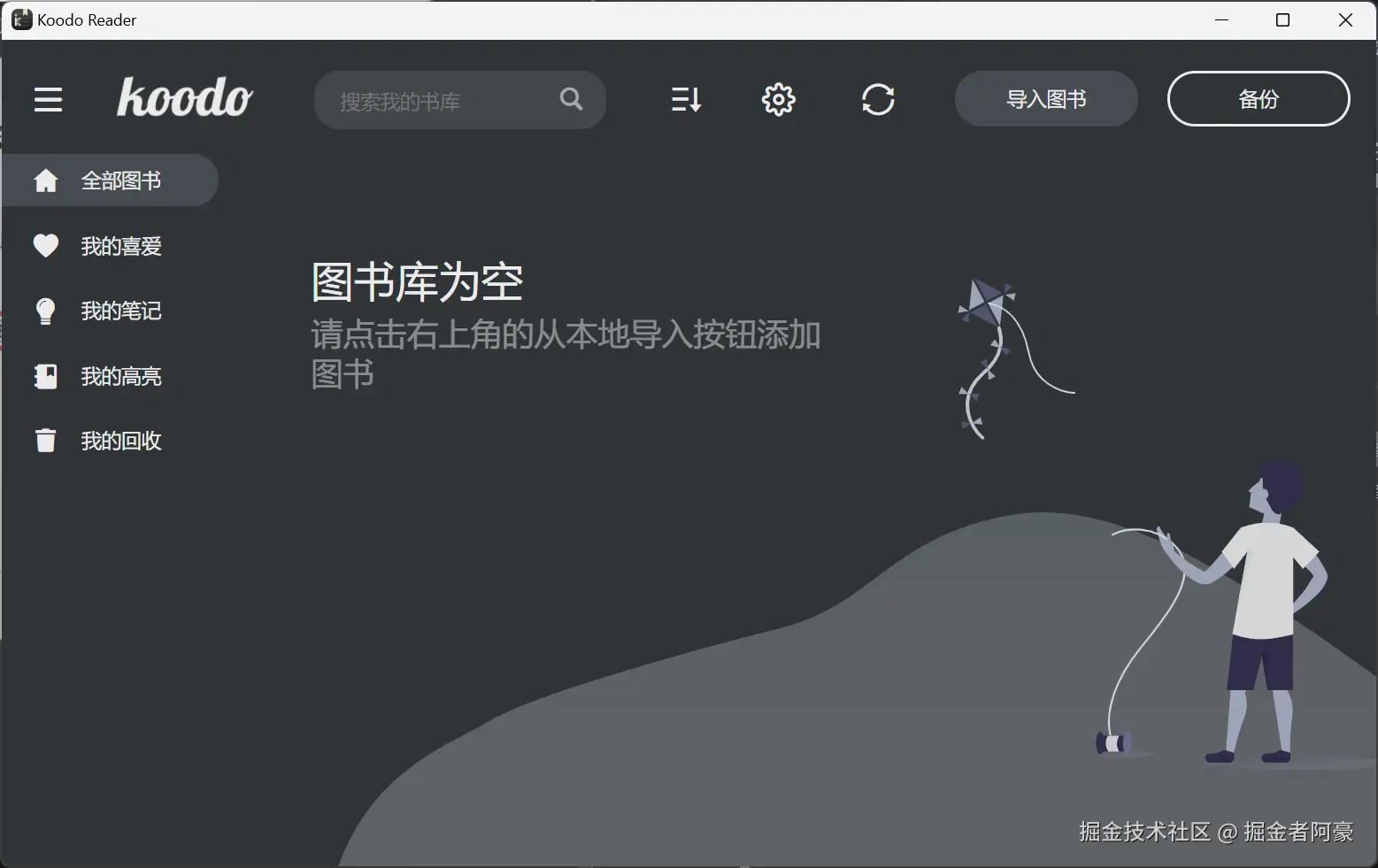Click the heart icon beside 我的喜爱
The image size is (1378, 868).
click(45, 246)
